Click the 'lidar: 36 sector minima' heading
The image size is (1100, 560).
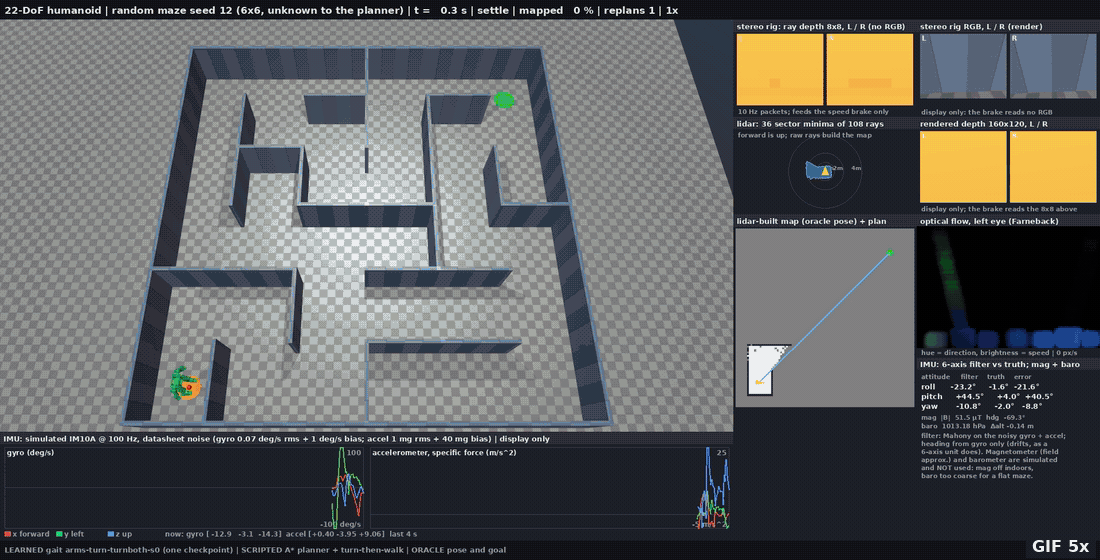810,124
